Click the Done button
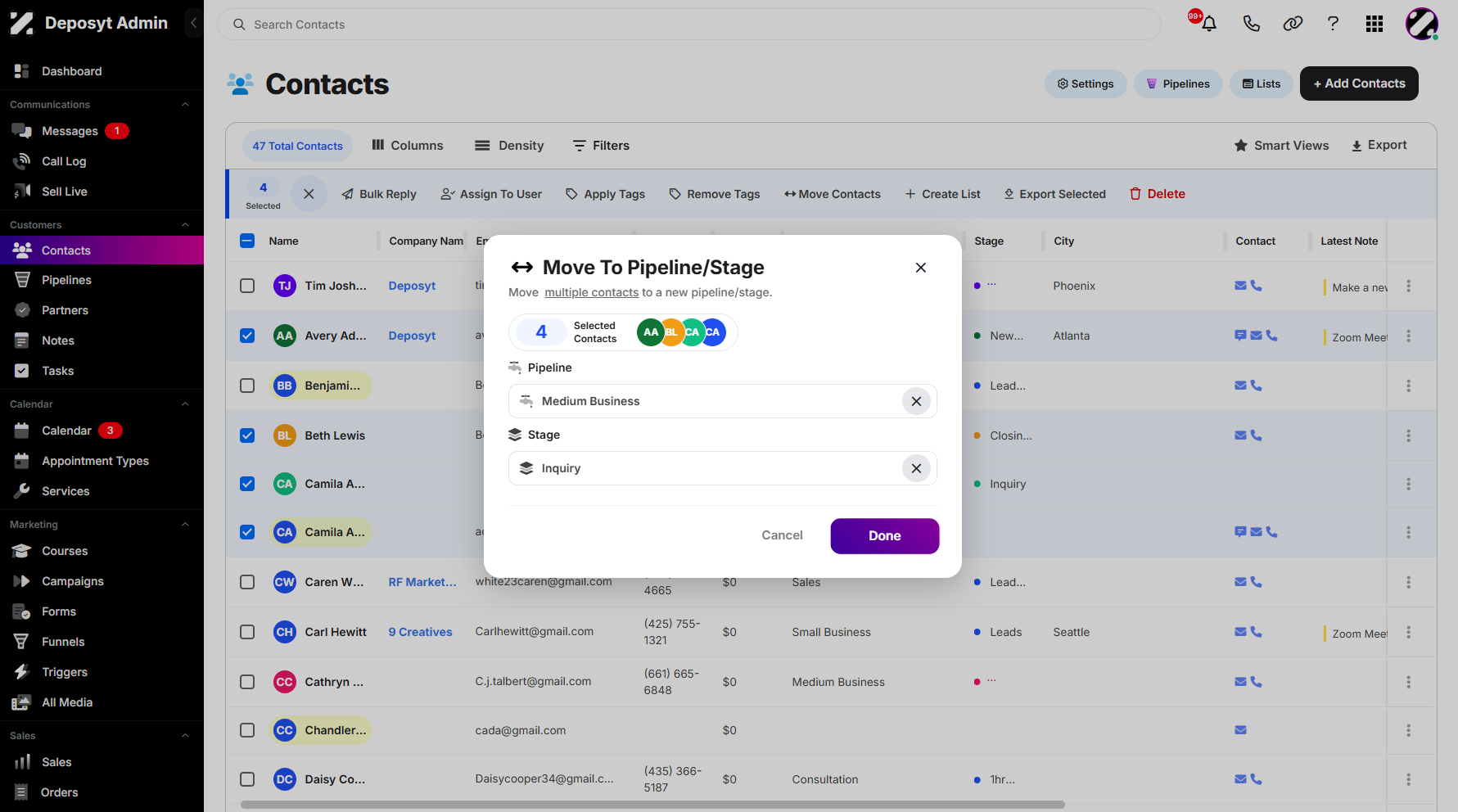This screenshot has height=812, width=1458. [885, 536]
